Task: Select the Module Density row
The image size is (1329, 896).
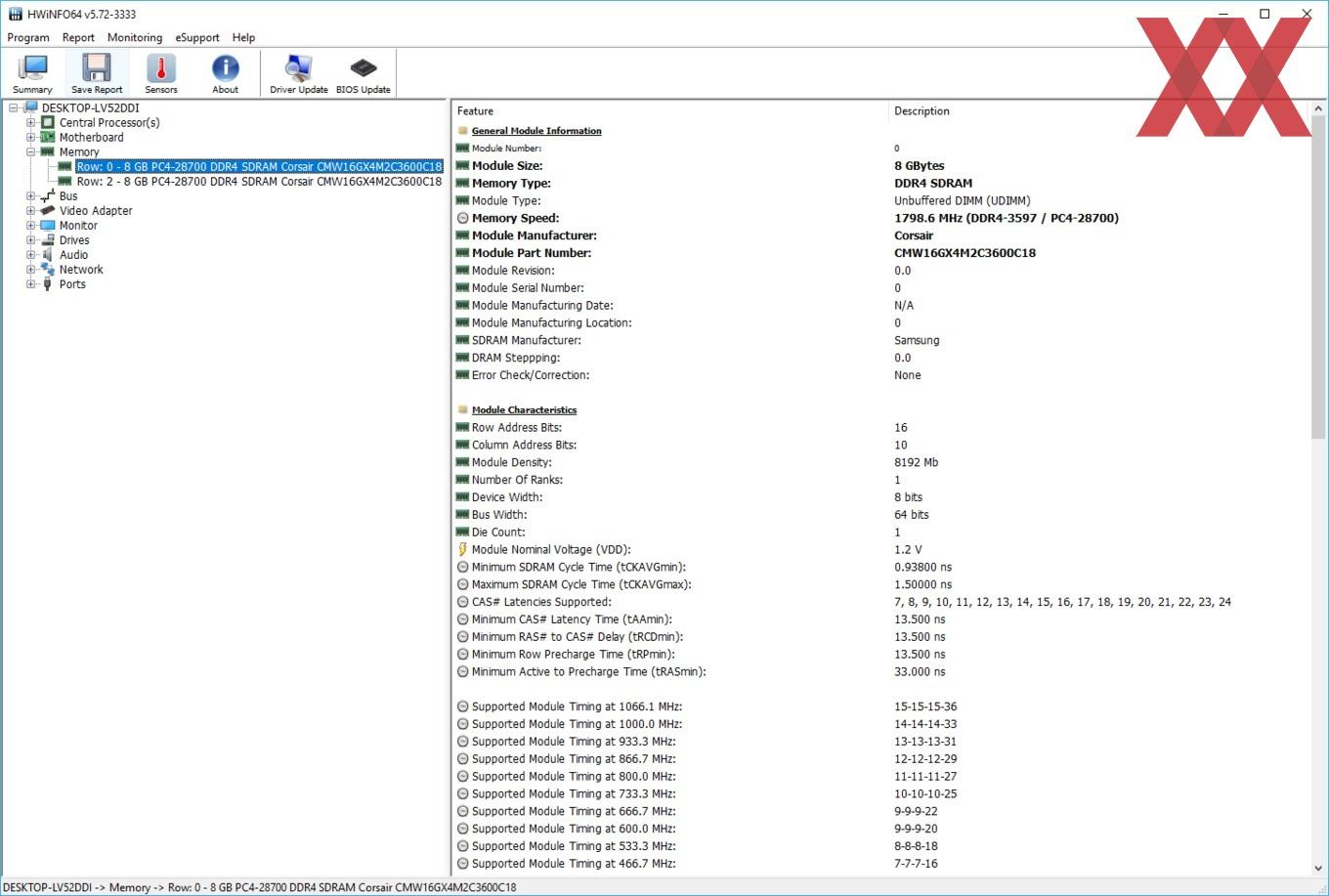Action: (879, 462)
